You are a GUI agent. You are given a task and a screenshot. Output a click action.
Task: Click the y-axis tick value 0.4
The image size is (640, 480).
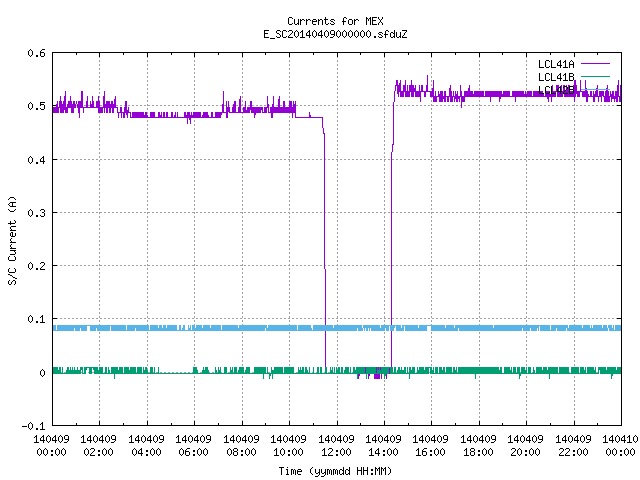(36, 160)
